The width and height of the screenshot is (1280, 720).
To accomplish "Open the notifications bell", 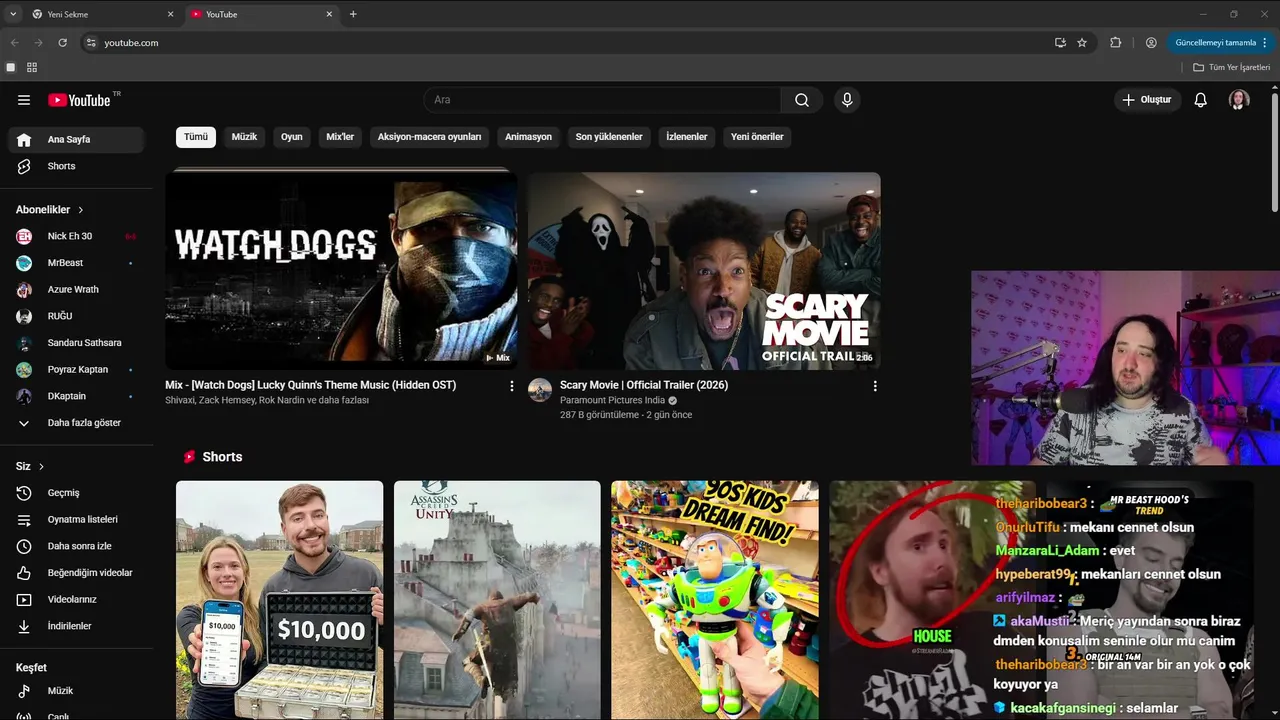I will pyautogui.click(x=1201, y=100).
